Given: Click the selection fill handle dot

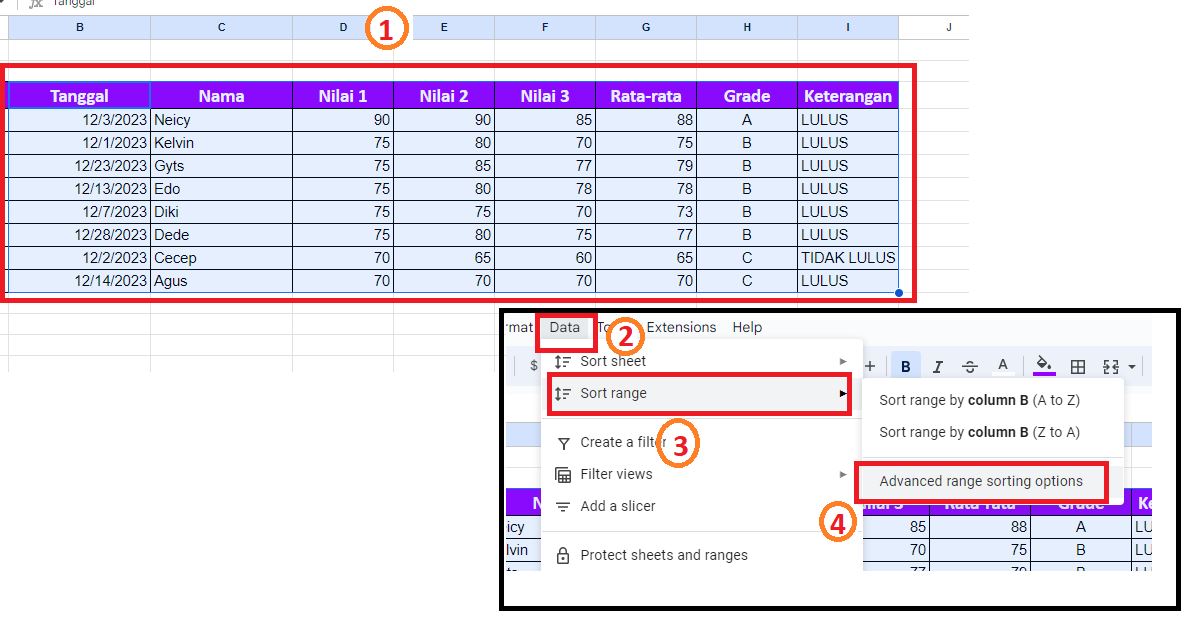Looking at the screenshot, I should click(x=899, y=292).
